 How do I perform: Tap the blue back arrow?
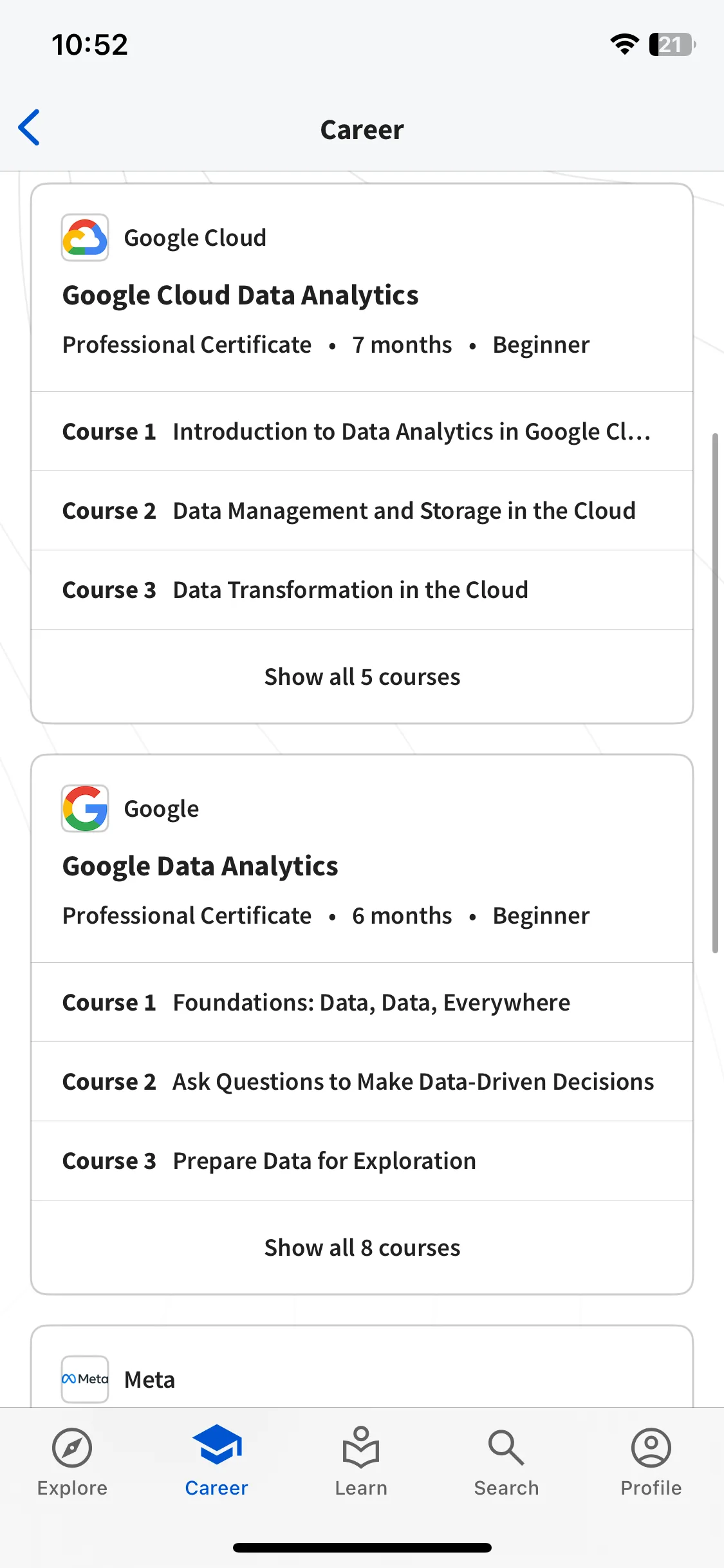(29, 127)
